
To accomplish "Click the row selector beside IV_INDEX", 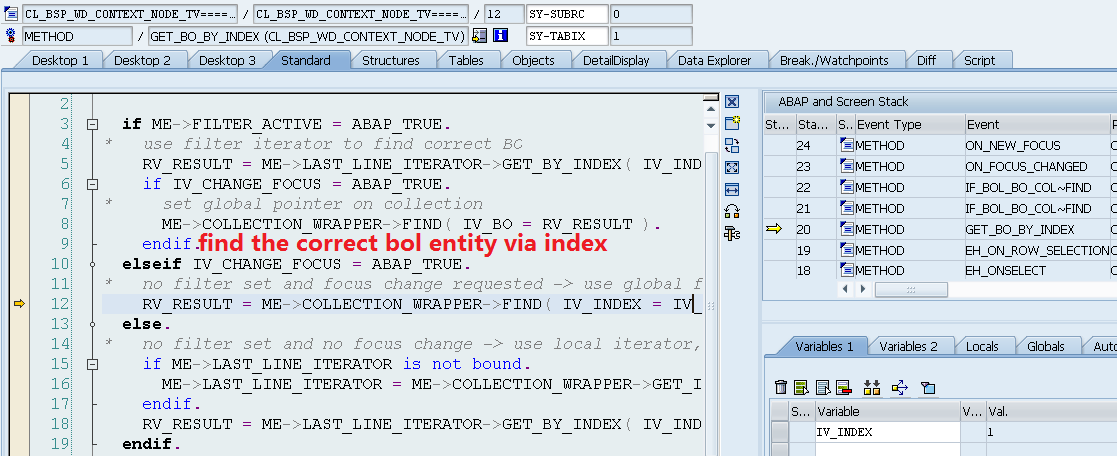I will (x=780, y=432).
